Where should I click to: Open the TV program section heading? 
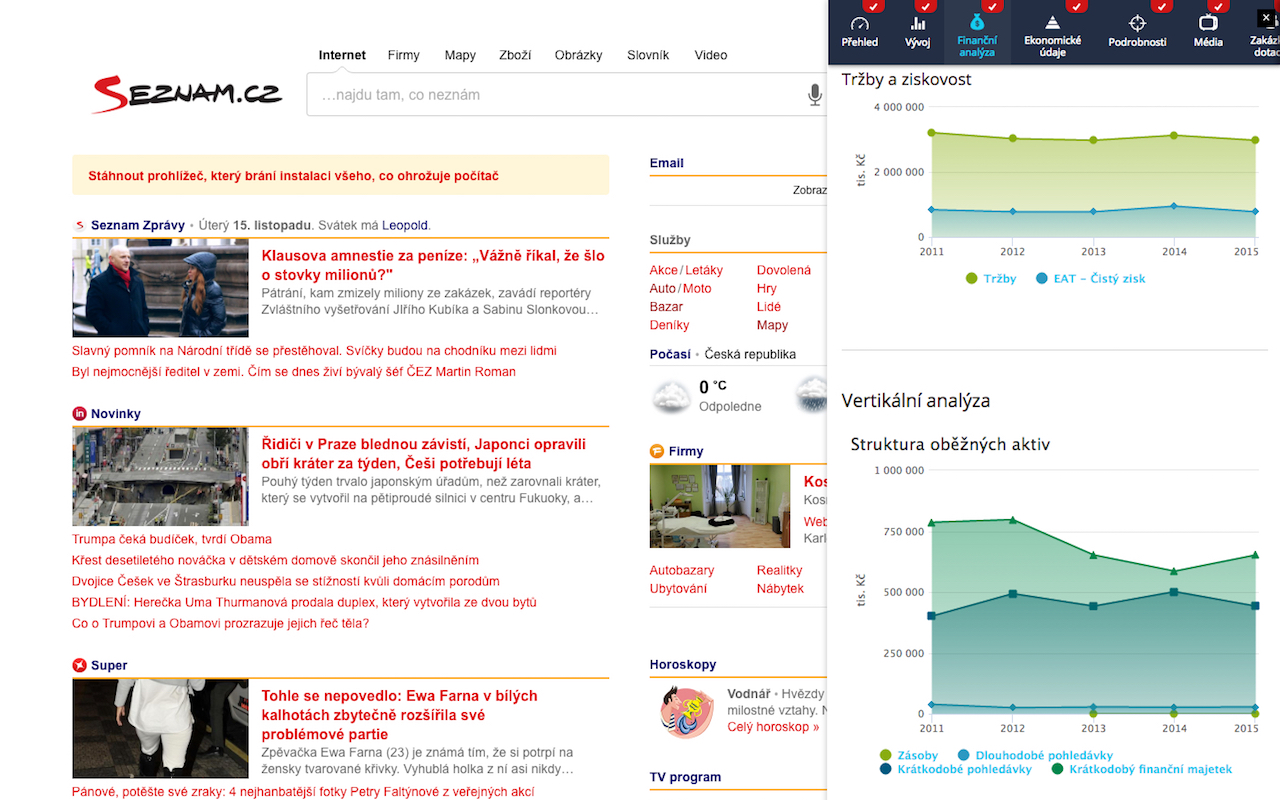click(x=685, y=777)
